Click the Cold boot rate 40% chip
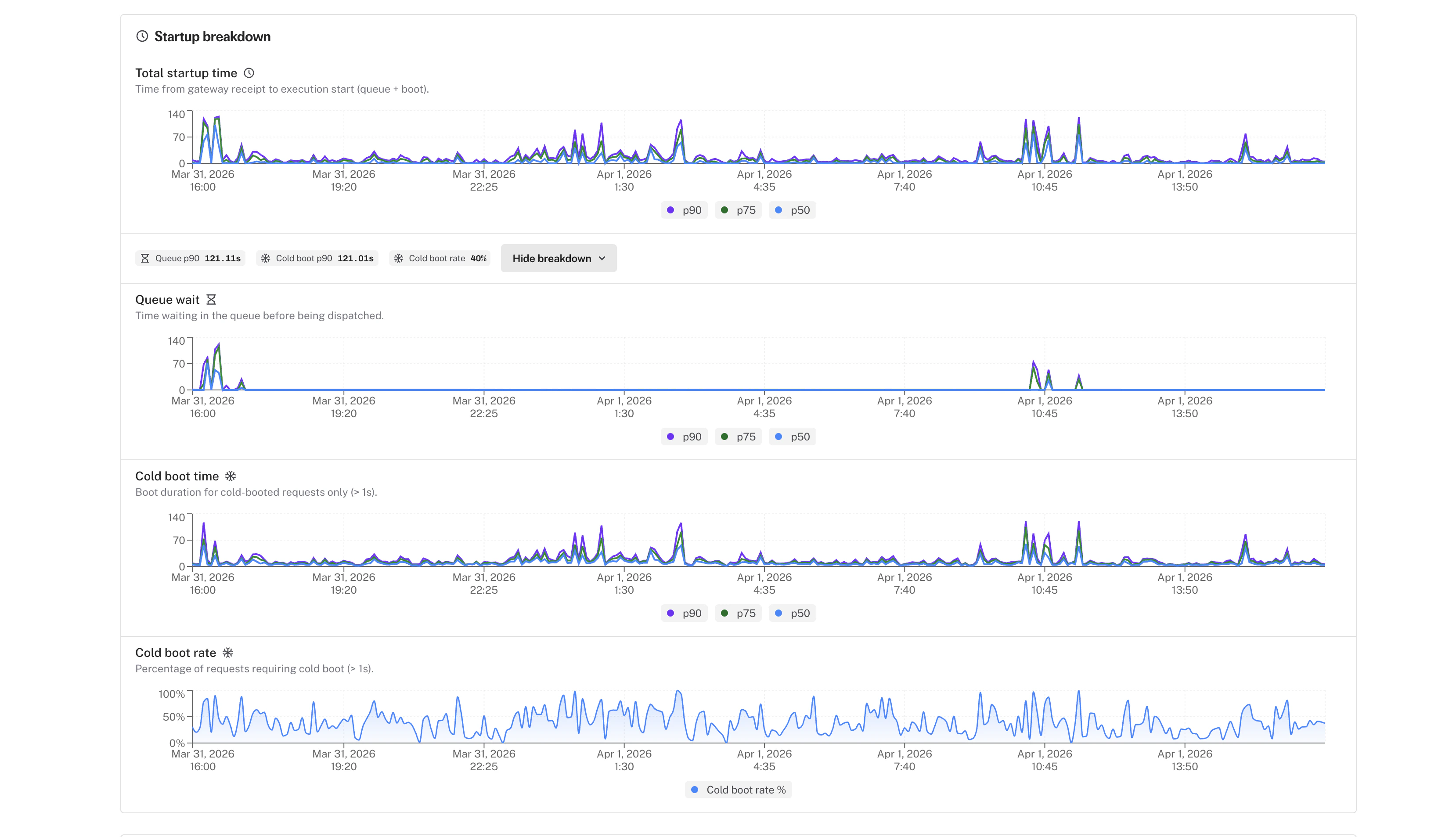The height and width of the screenshot is (837, 1456). click(439, 258)
